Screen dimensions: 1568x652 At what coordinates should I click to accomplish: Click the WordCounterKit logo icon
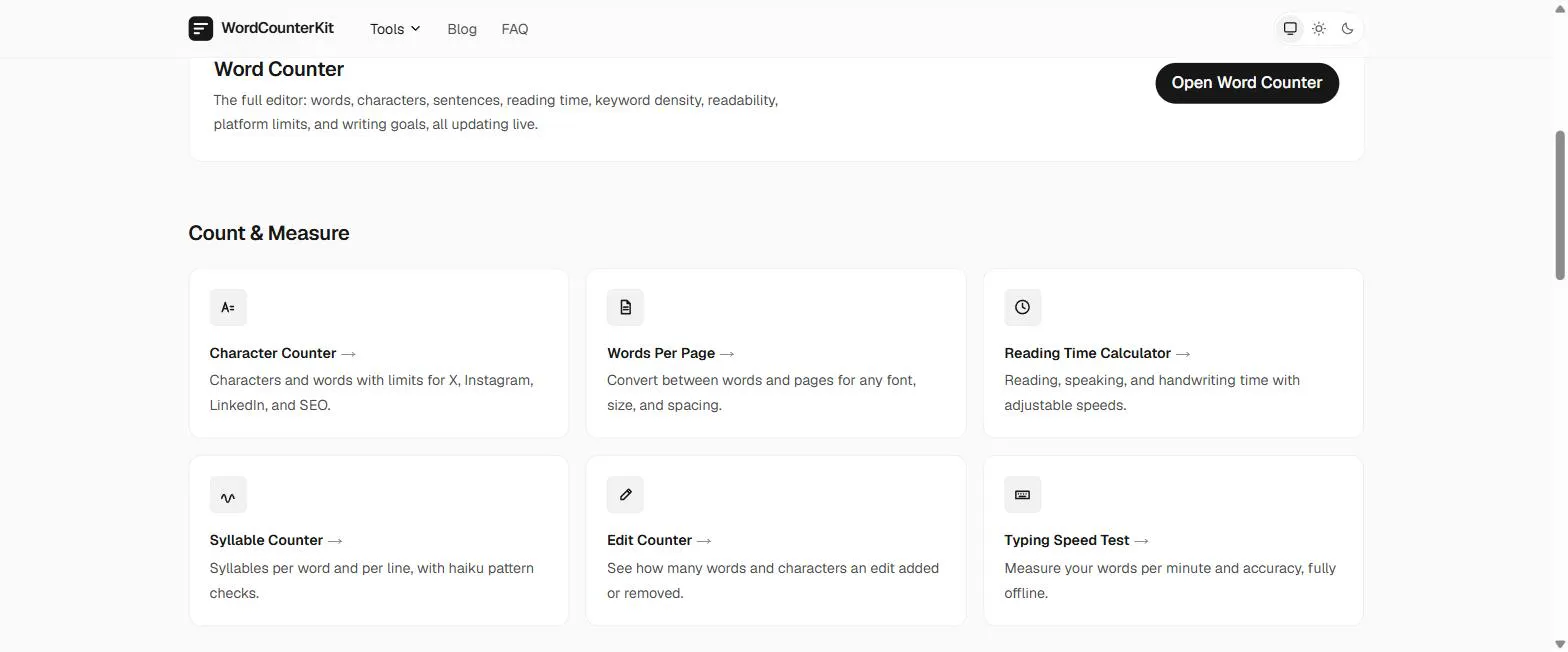(200, 28)
